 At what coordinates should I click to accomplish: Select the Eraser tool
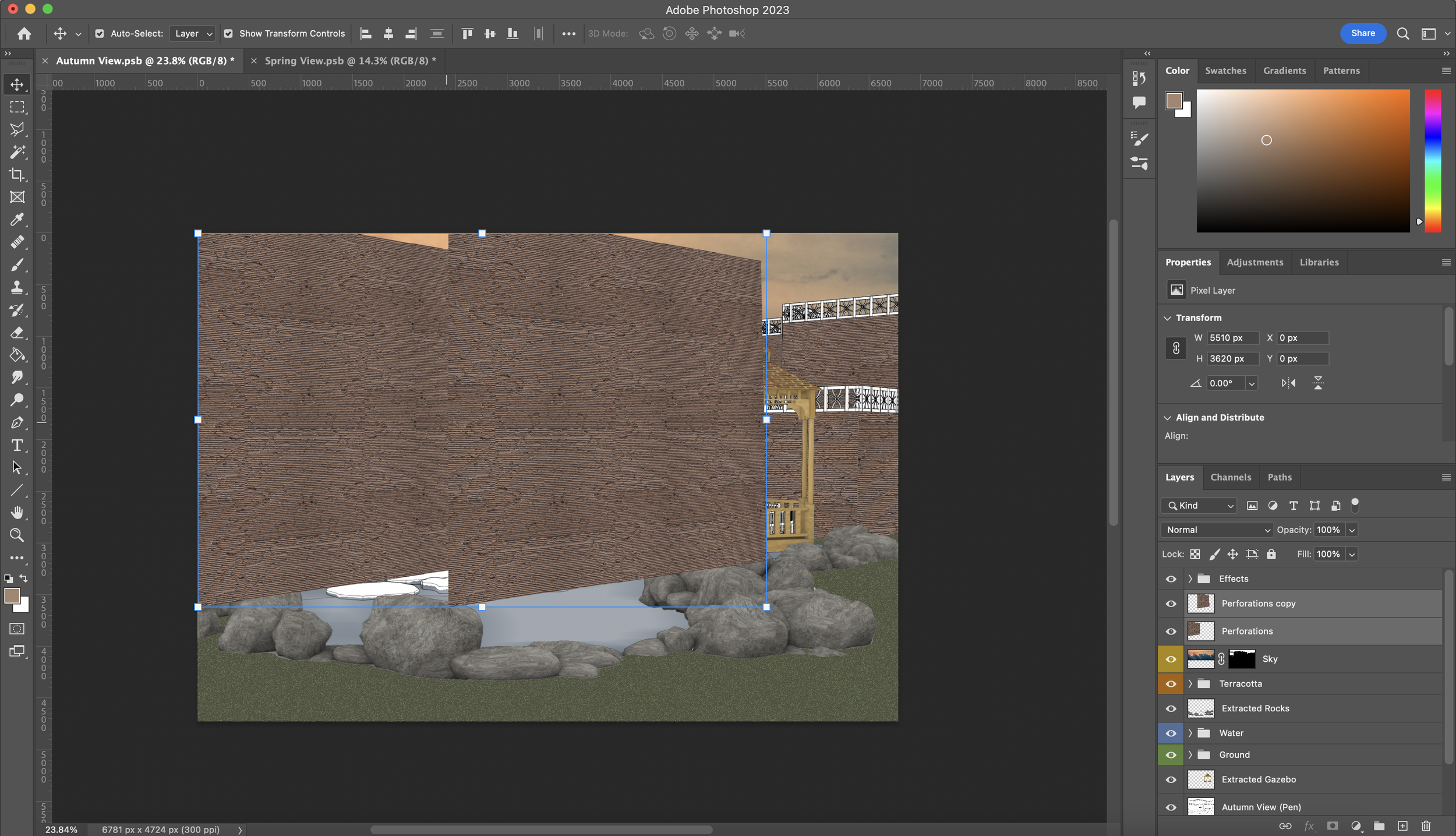pos(17,333)
